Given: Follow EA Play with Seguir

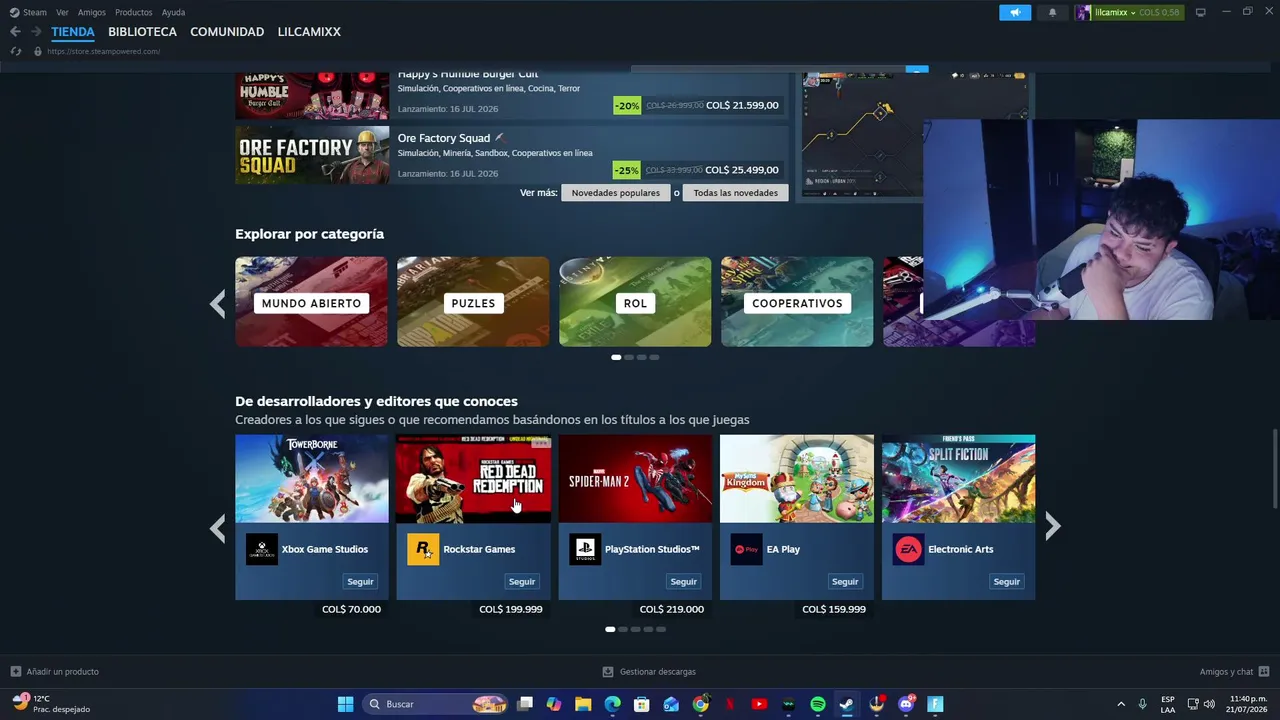Looking at the screenshot, I should 845,581.
